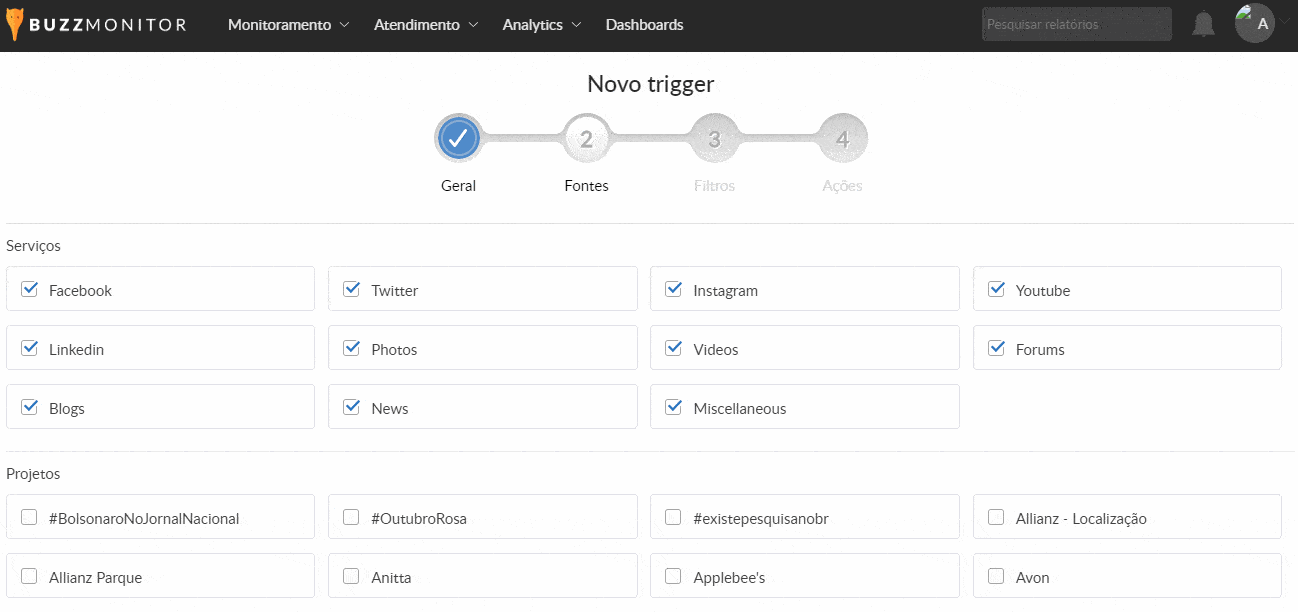Check the Avon project checkbox
The height and width of the screenshot is (612, 1298).
(x=996, y=577)
